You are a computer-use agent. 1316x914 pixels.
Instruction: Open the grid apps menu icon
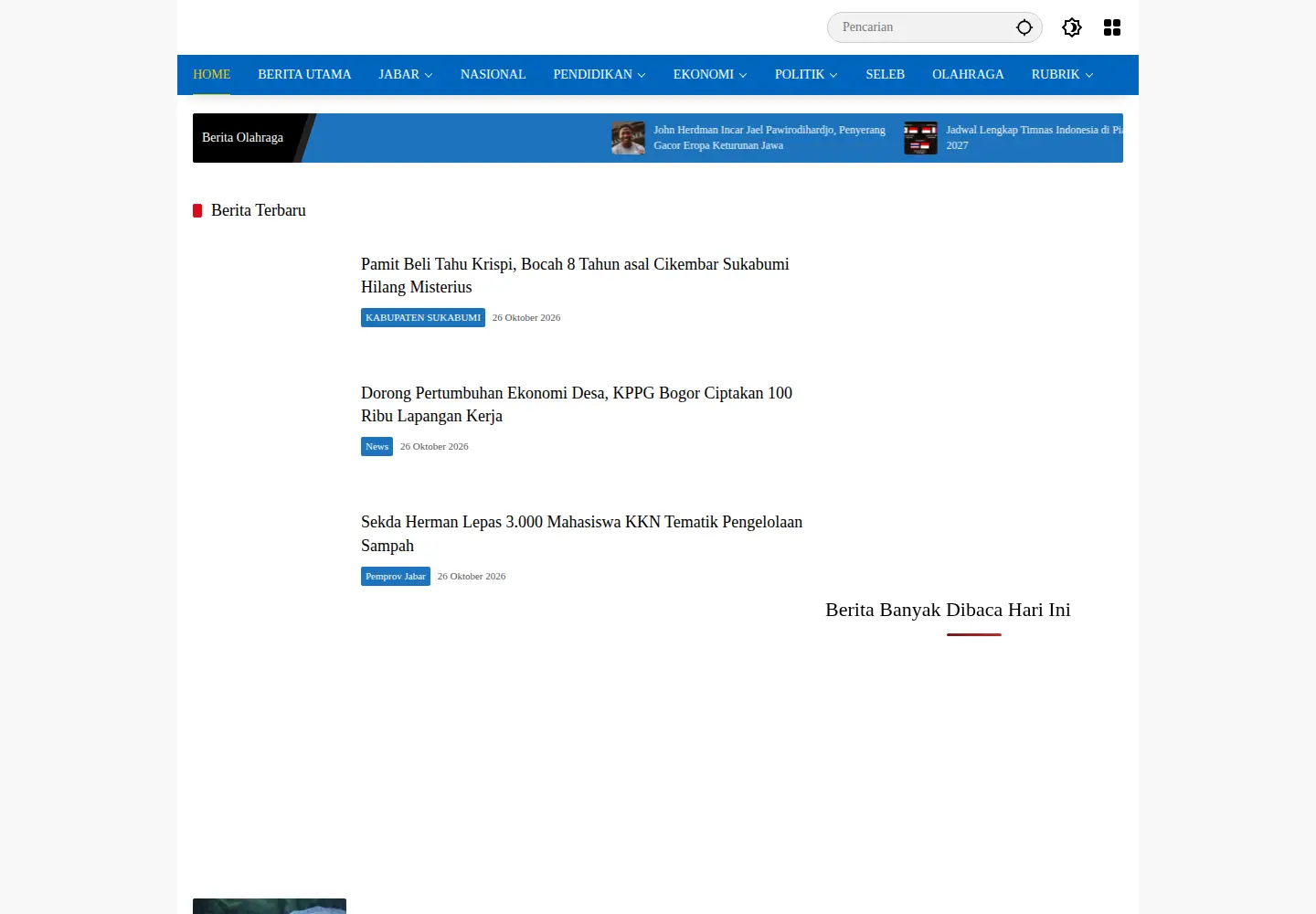1112,27
